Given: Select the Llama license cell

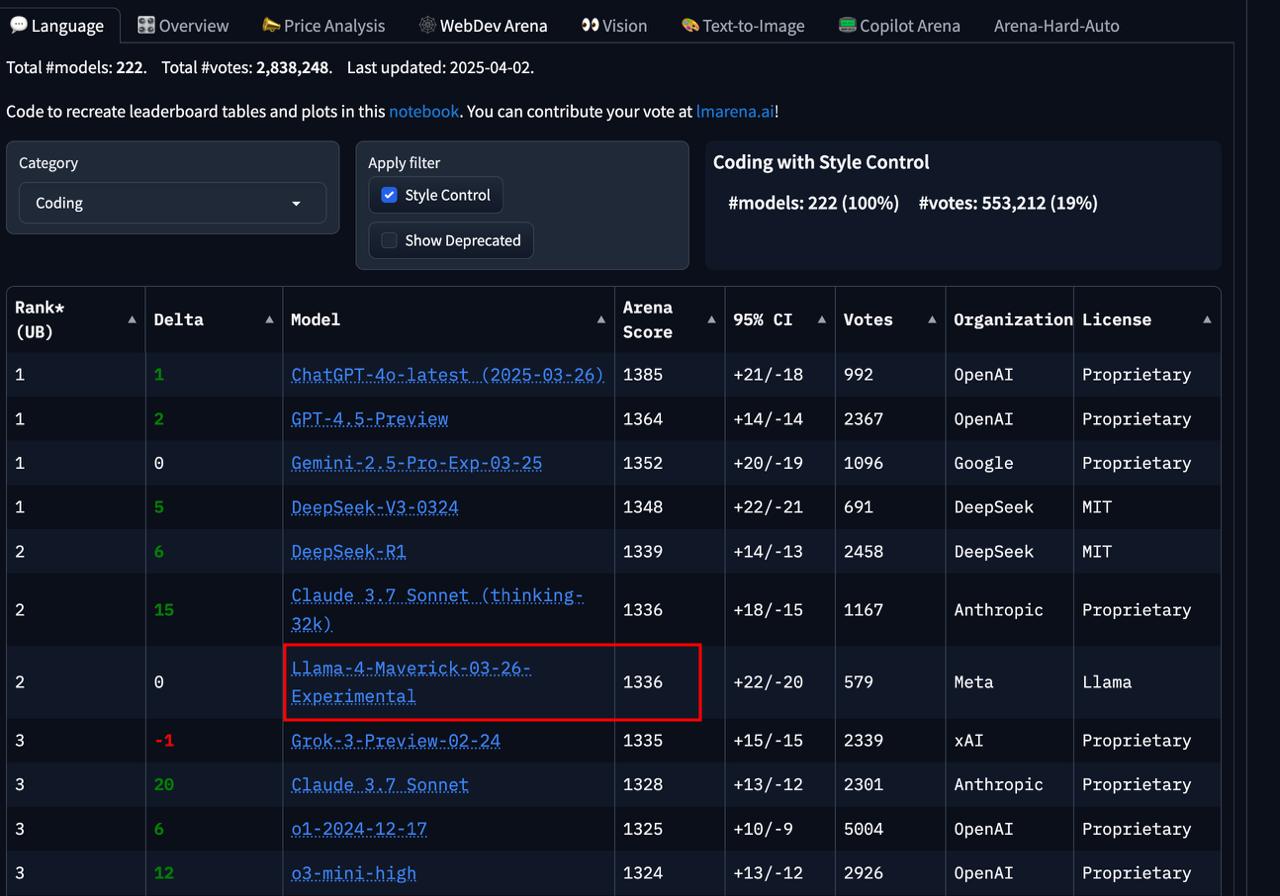Looking at the screenshot, I should coord(1147,682).
